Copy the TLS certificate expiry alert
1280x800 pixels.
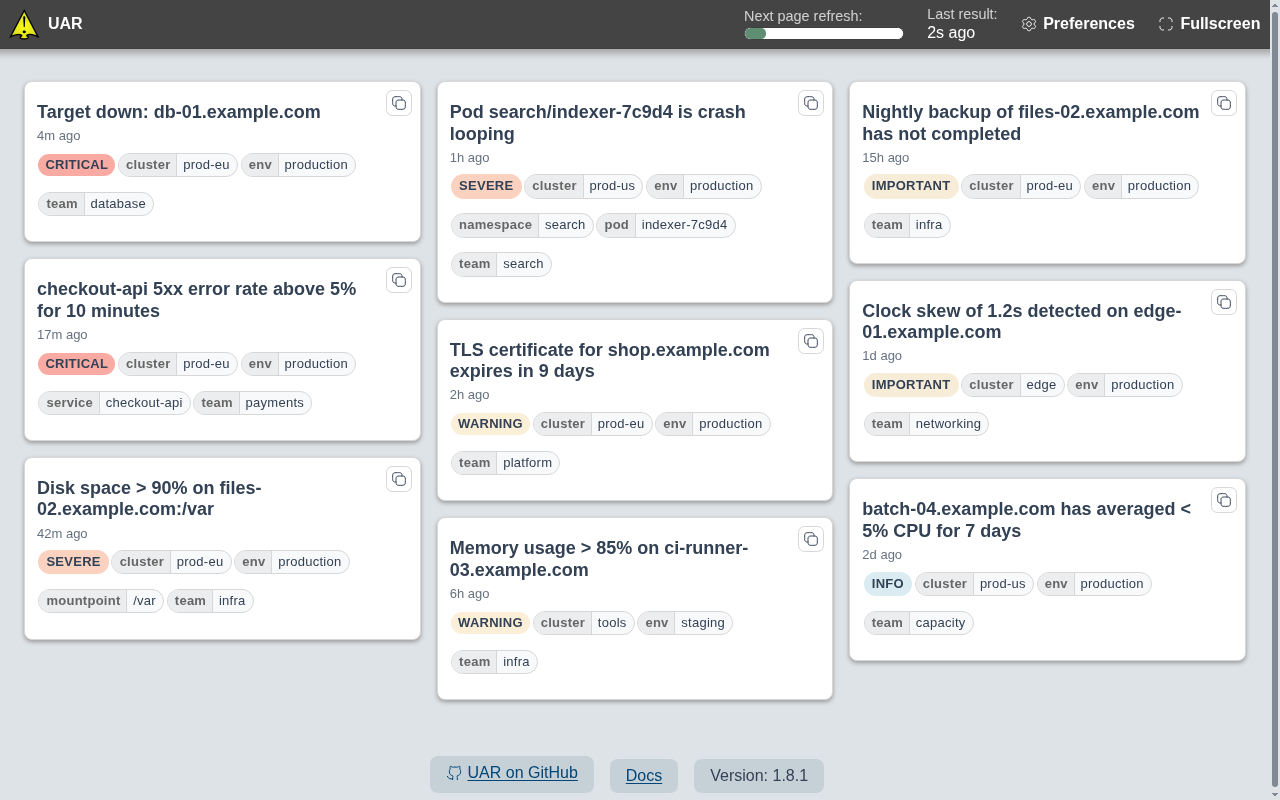[811, 341]
